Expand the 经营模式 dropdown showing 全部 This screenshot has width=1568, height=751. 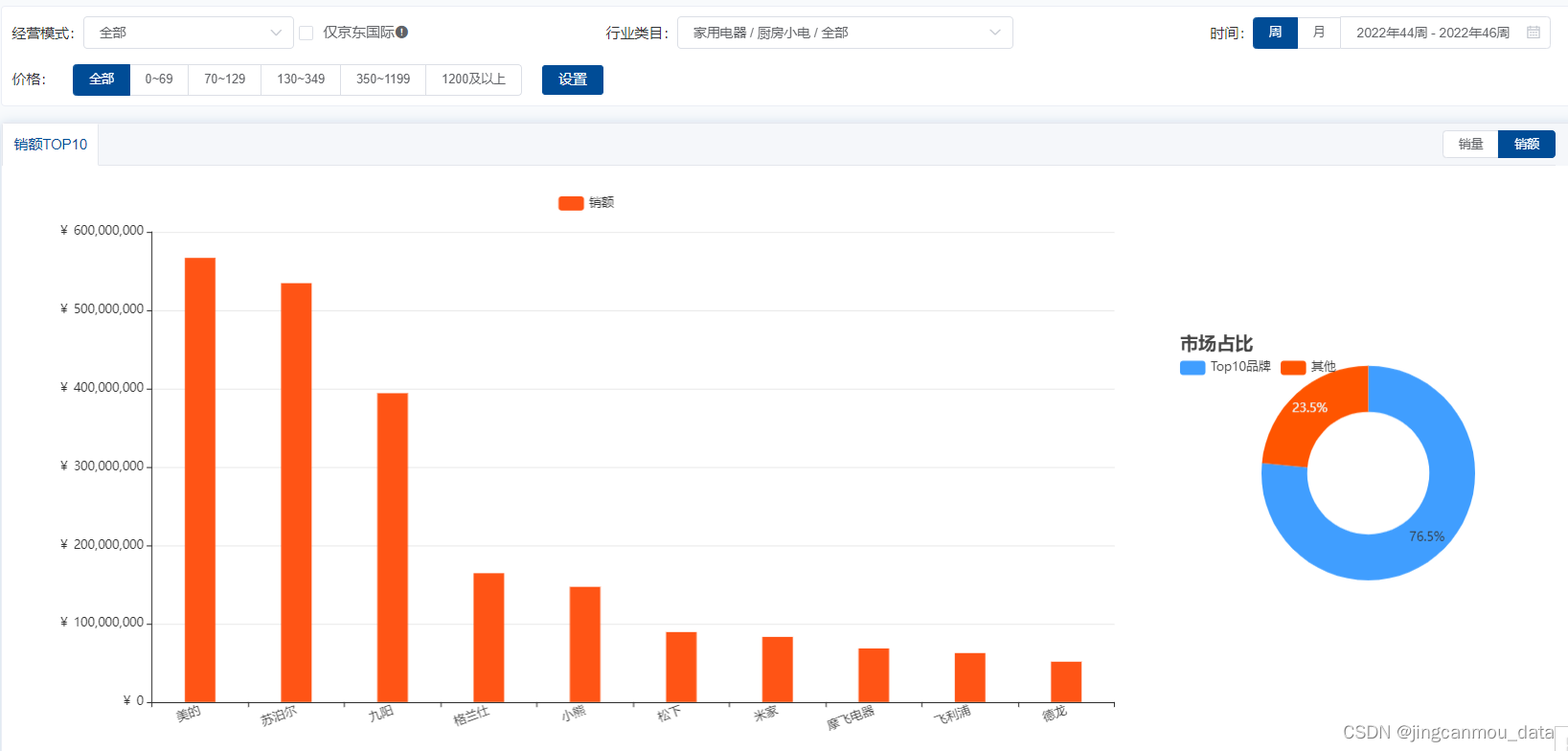tap(189, 33)
